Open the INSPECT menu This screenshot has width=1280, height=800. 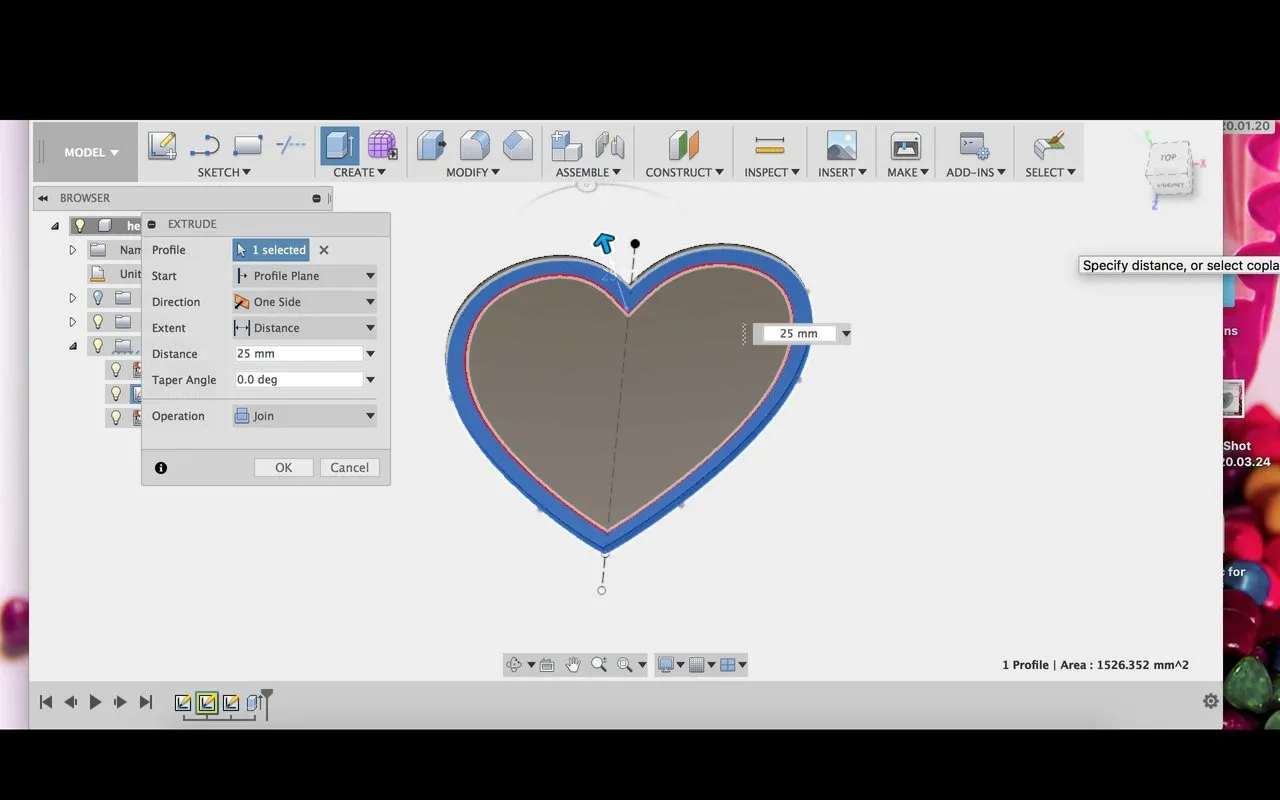772,172
